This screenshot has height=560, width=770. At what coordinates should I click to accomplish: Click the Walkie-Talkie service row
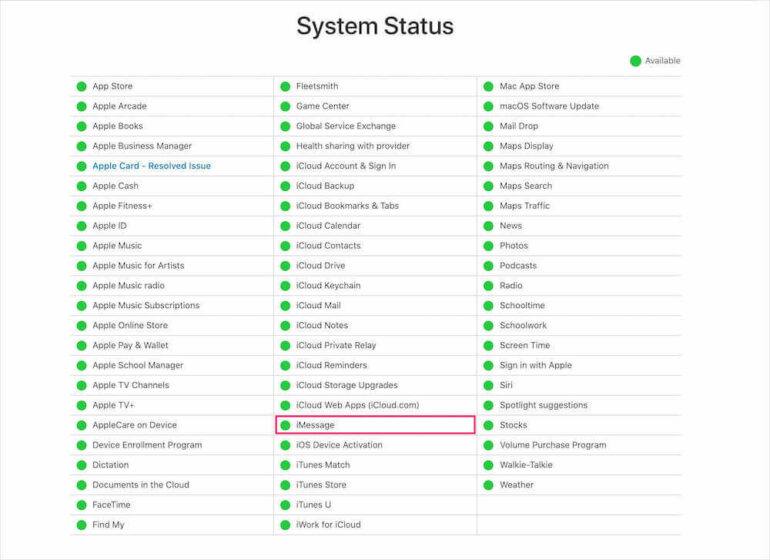(x=524, y=465)
